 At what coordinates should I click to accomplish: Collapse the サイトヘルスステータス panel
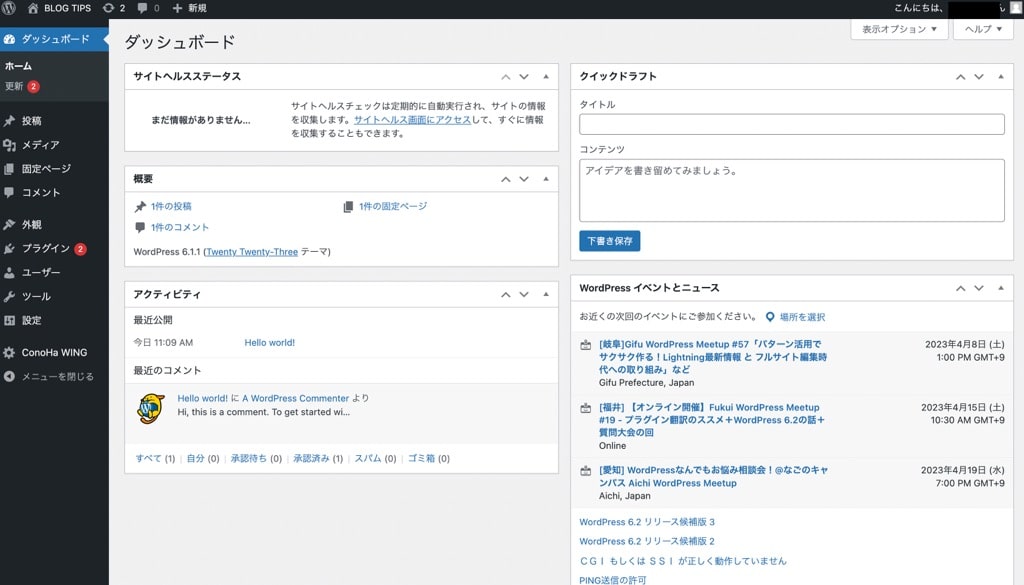(546, 76)
